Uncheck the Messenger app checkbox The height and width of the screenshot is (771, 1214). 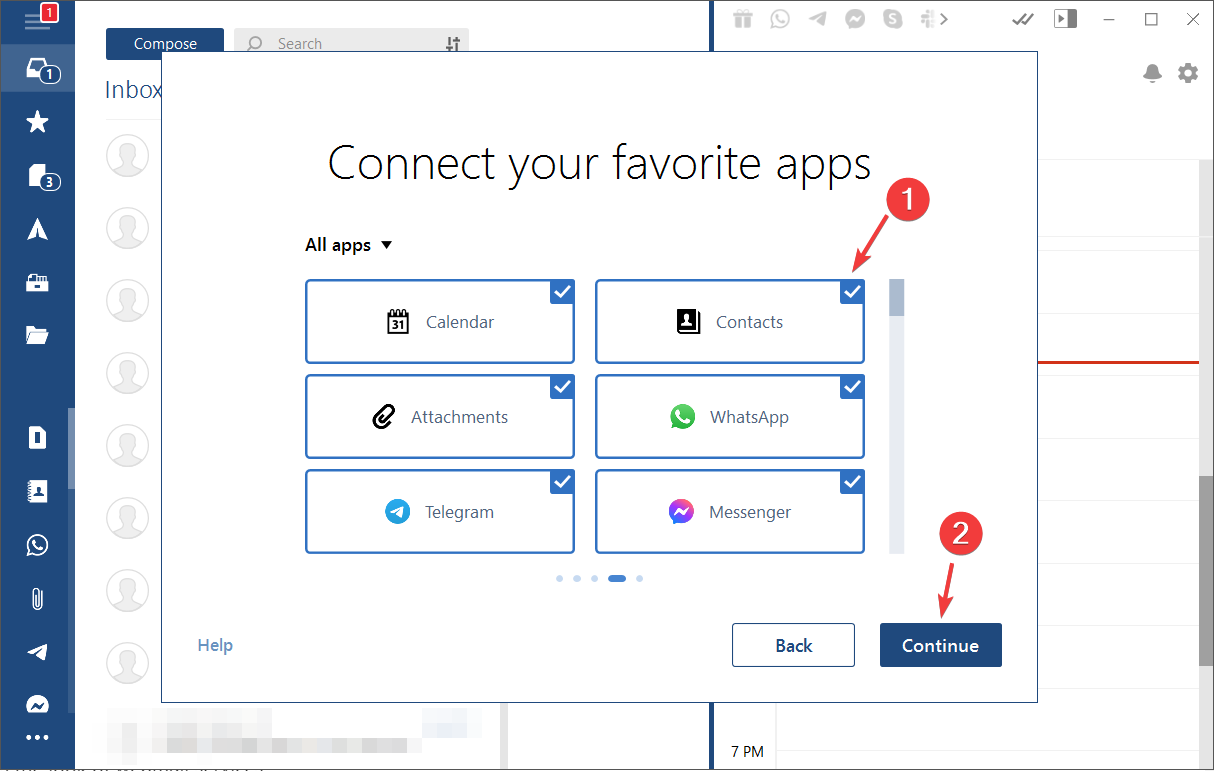tap(852, 482)
